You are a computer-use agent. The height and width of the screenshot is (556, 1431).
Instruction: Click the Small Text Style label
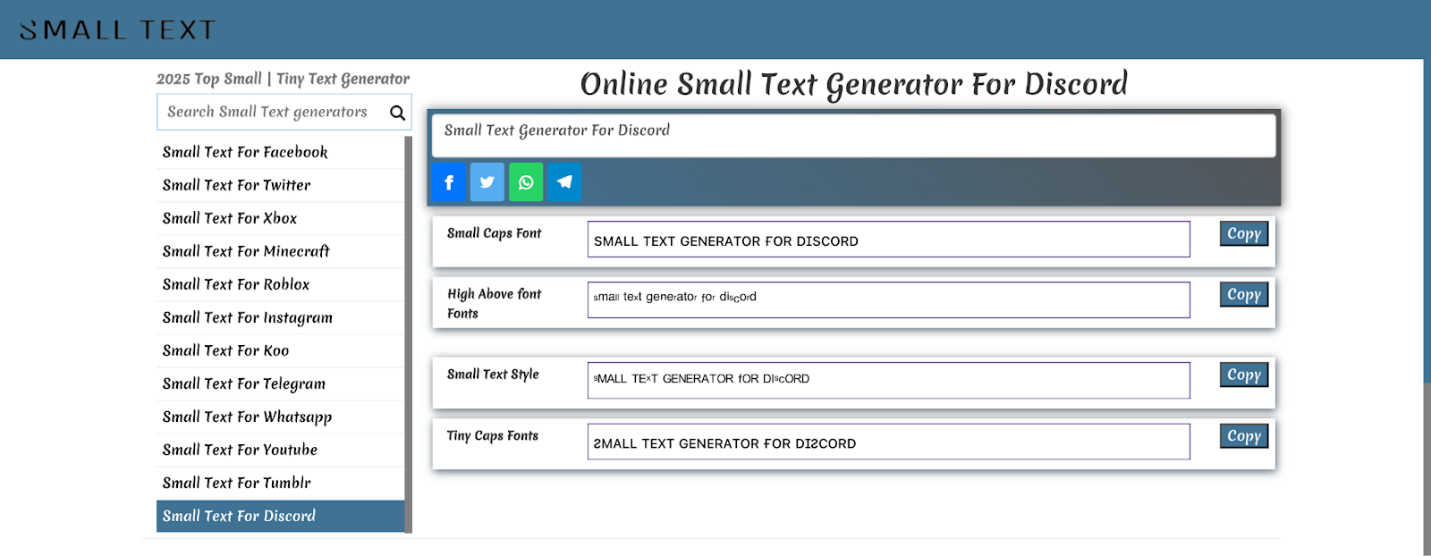[493, 374]
